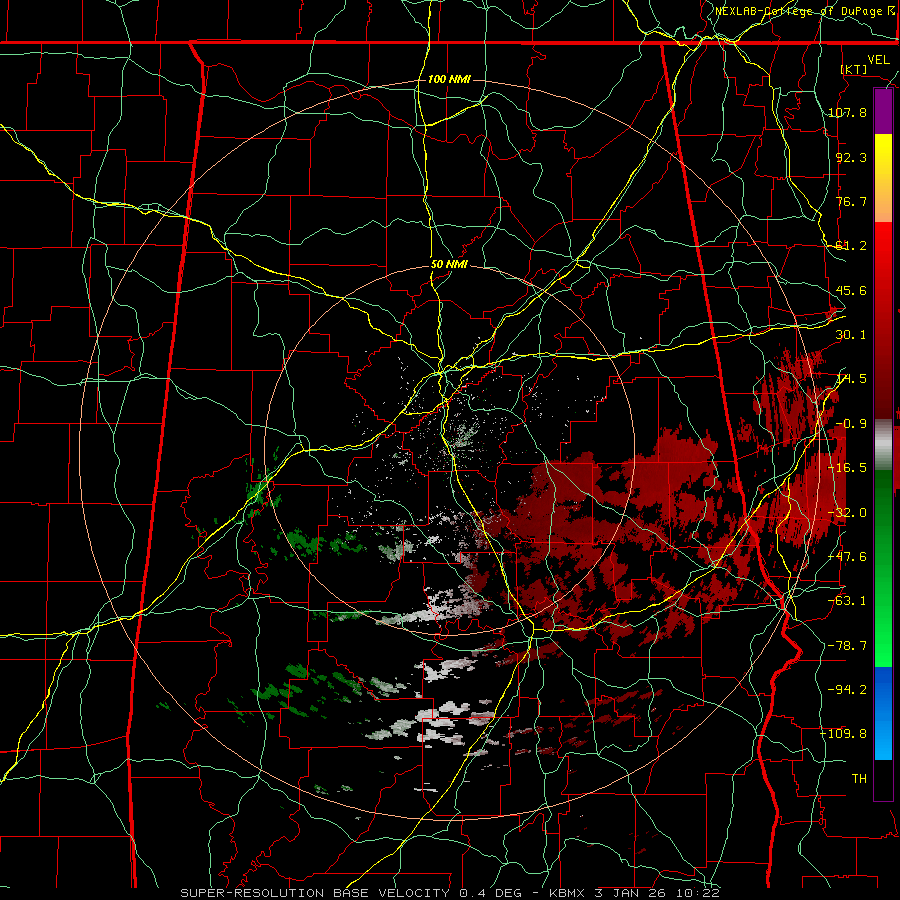Screen dimensions: 900x900
Task: Click the blue segment of the velocity color bar
Action: point(883,713)
